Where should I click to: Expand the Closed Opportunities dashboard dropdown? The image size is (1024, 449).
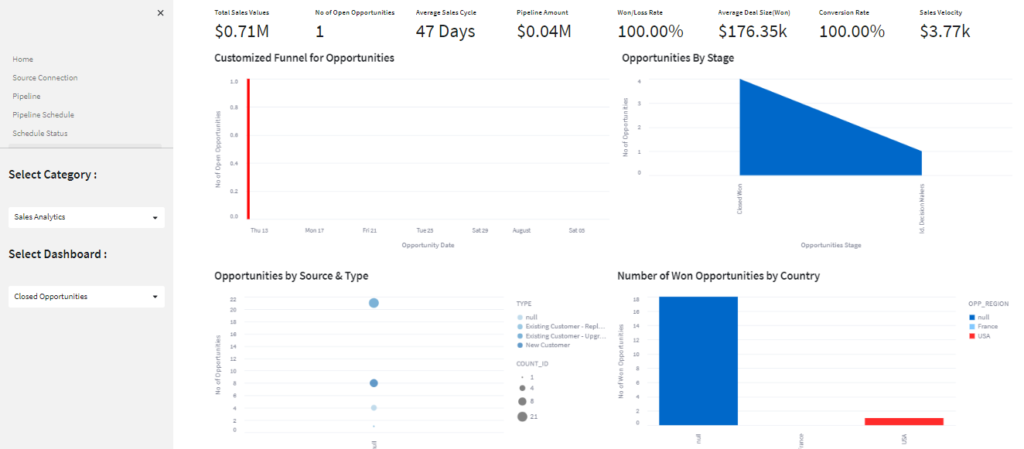[85, 297]
